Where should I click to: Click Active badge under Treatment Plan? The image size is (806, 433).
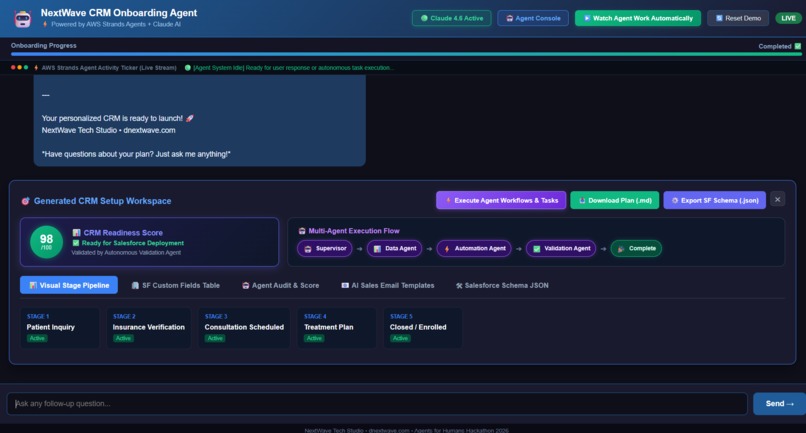pyautogui.click(x=314, y=338)
